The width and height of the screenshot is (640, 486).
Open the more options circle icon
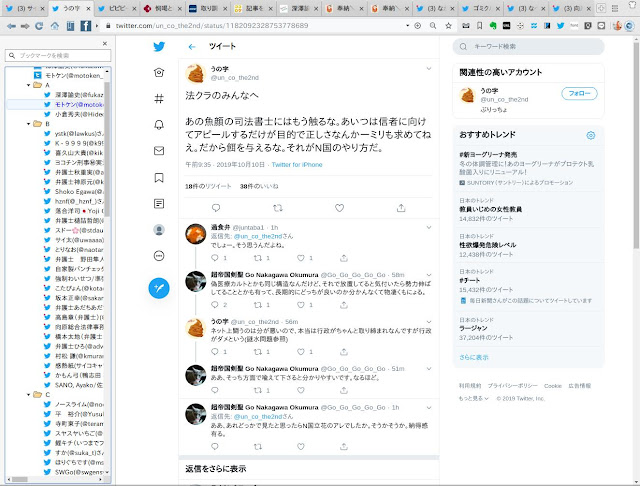pos(159,256)
